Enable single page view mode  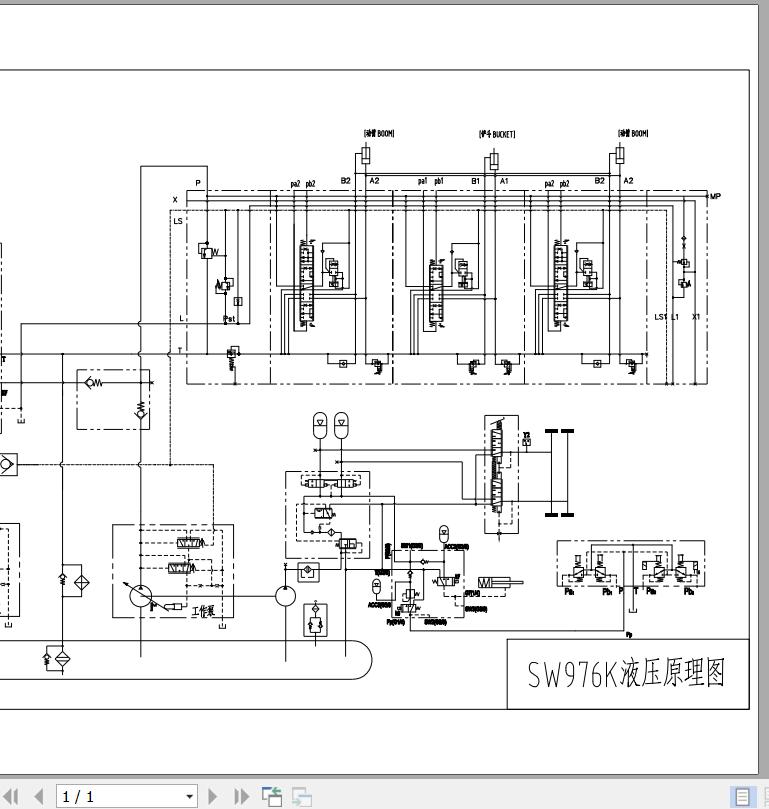point(742,797)
